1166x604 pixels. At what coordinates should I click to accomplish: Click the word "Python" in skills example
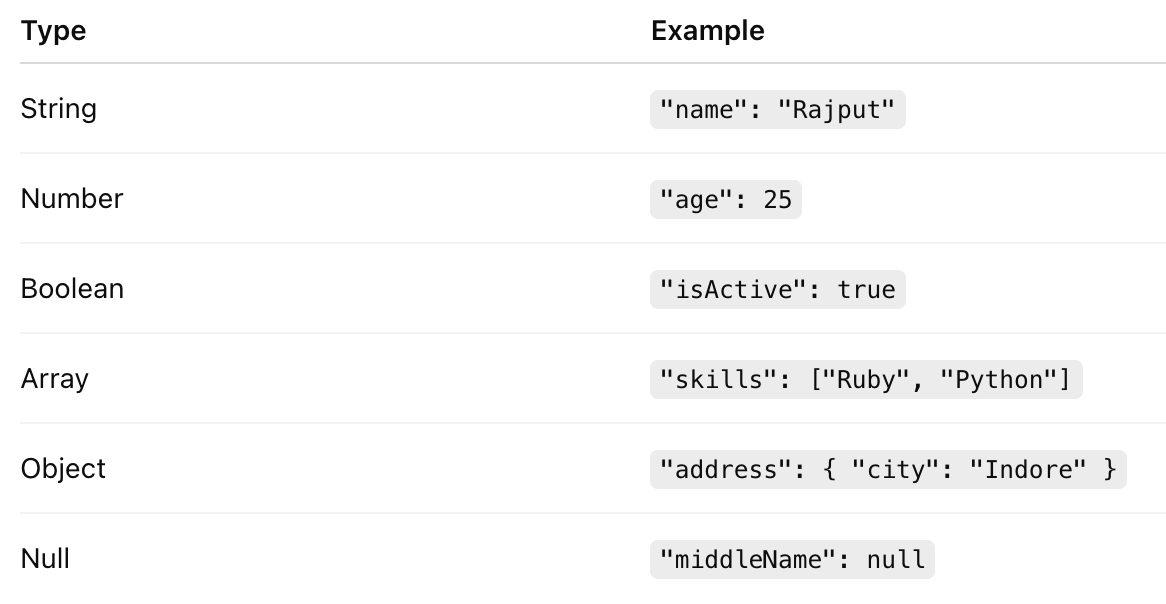pos(998,379)
